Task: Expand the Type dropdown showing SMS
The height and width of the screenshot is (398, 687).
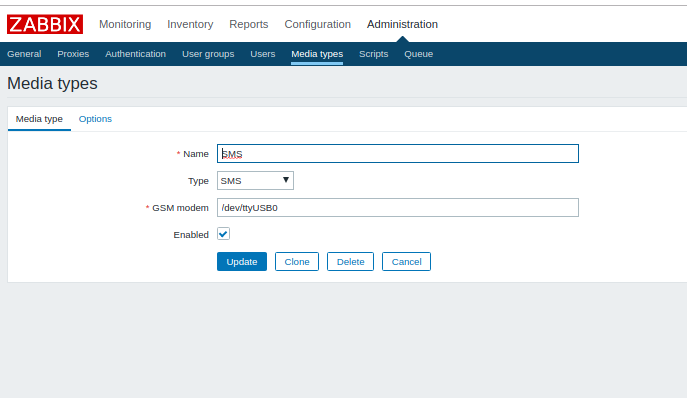Action: tap(255, 181)
